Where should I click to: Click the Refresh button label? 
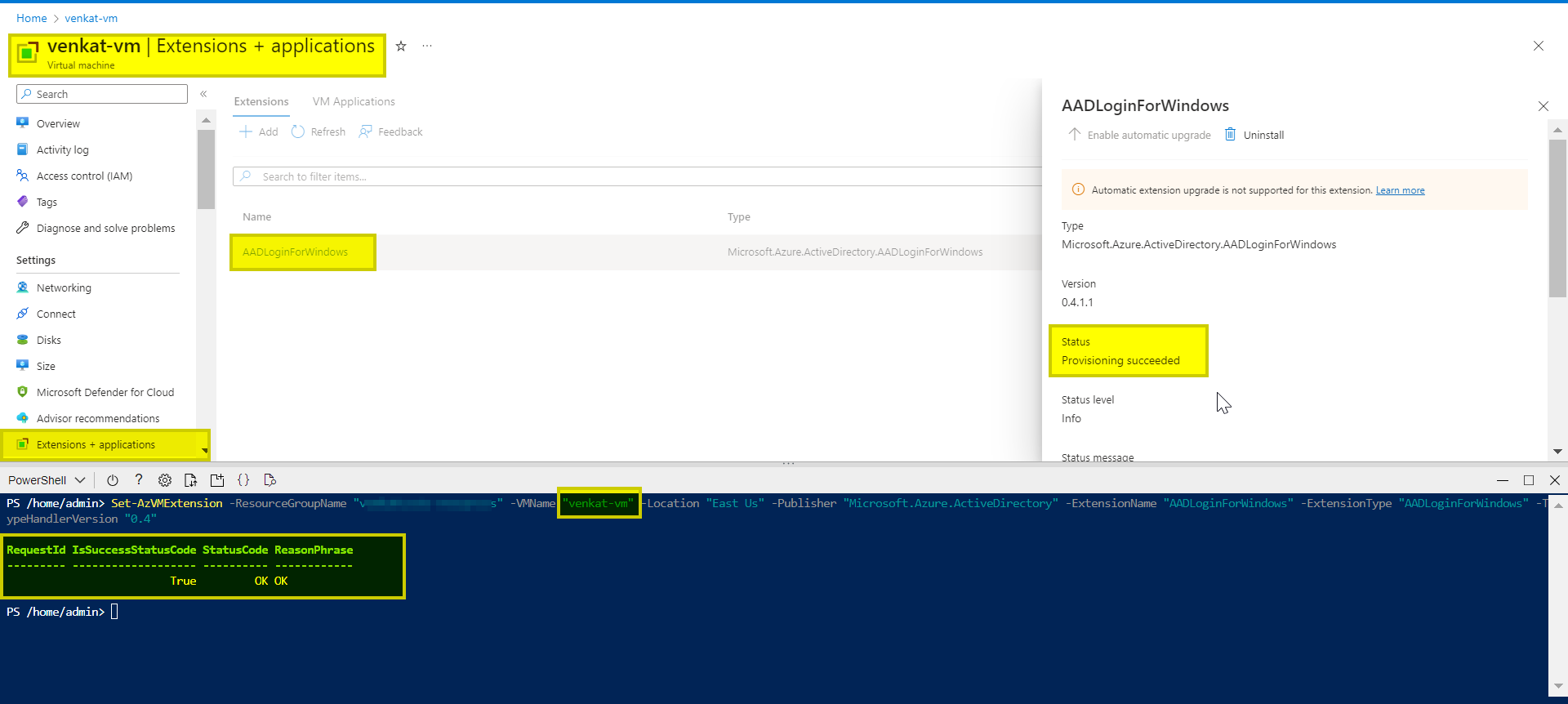point(327,131)
